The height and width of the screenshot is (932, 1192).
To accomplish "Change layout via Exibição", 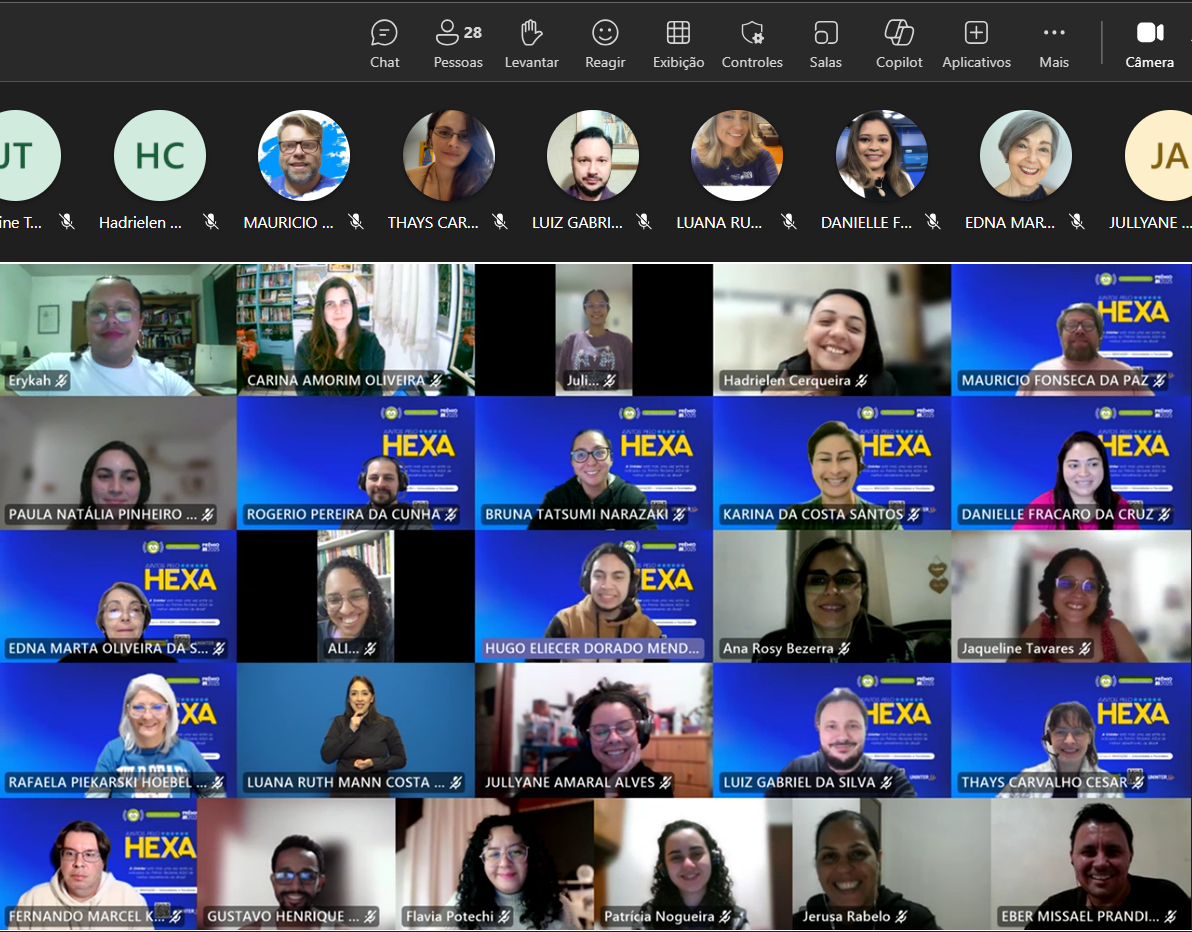I will click(x=678, y=45).
